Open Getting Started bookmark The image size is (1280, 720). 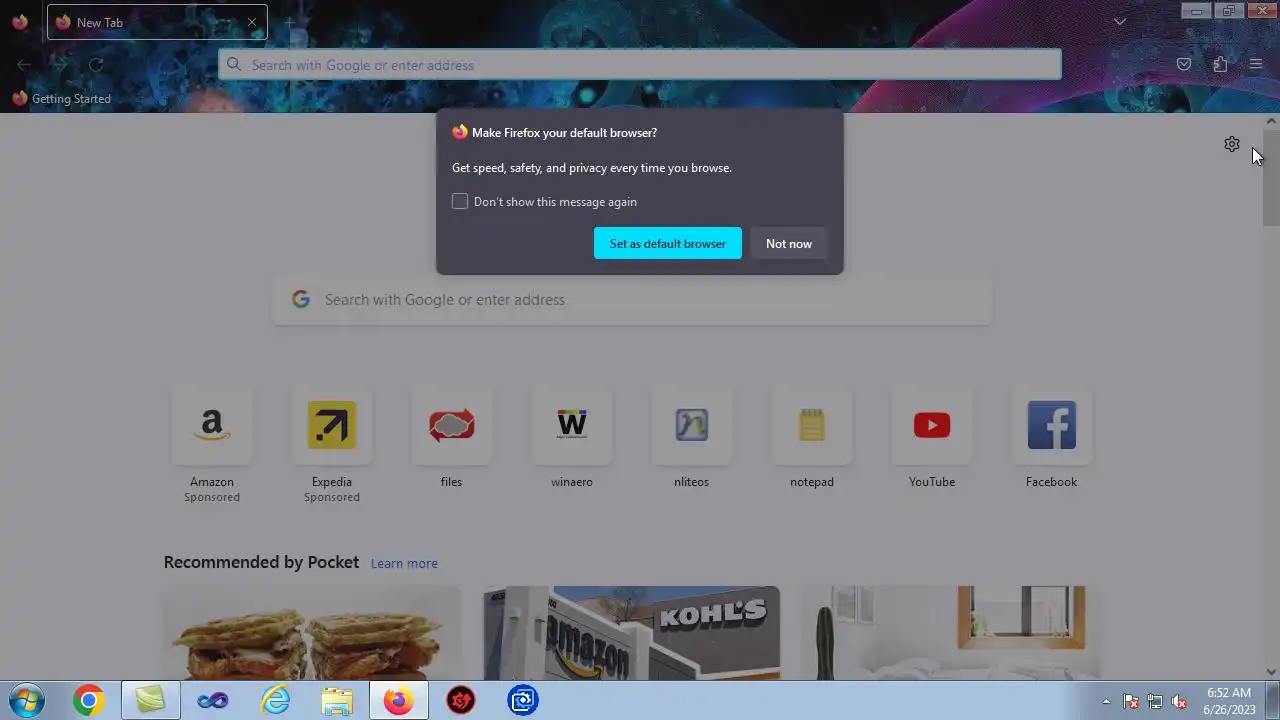[62, 99]
